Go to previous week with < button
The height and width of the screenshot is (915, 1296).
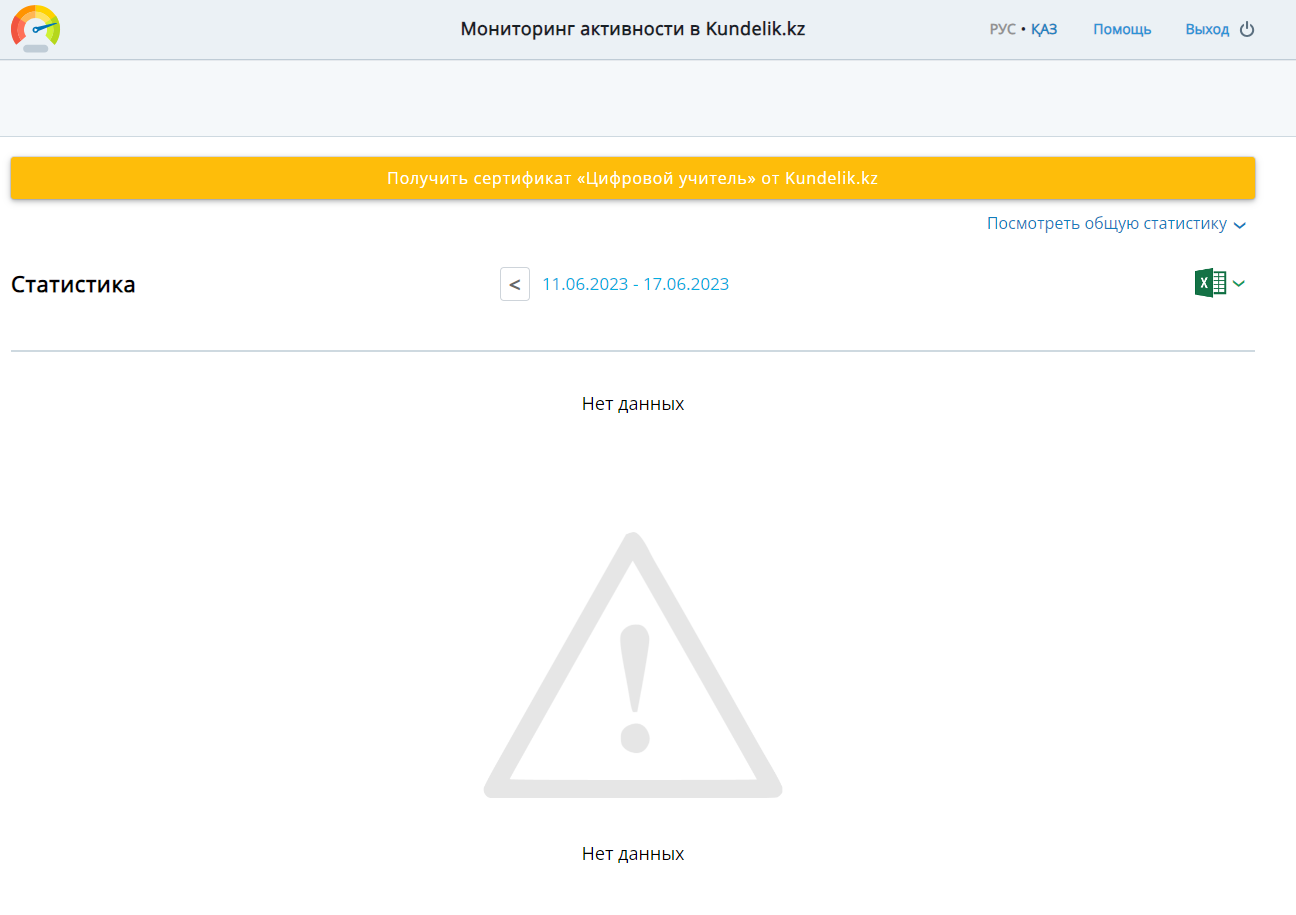coord(515,284)
